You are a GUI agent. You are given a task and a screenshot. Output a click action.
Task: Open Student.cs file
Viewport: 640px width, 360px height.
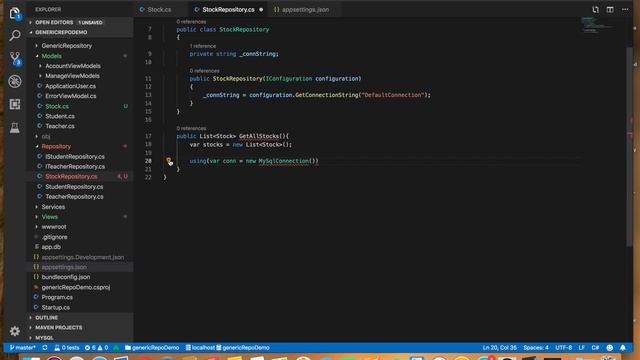pyautogui.click(x=60, y=116)
